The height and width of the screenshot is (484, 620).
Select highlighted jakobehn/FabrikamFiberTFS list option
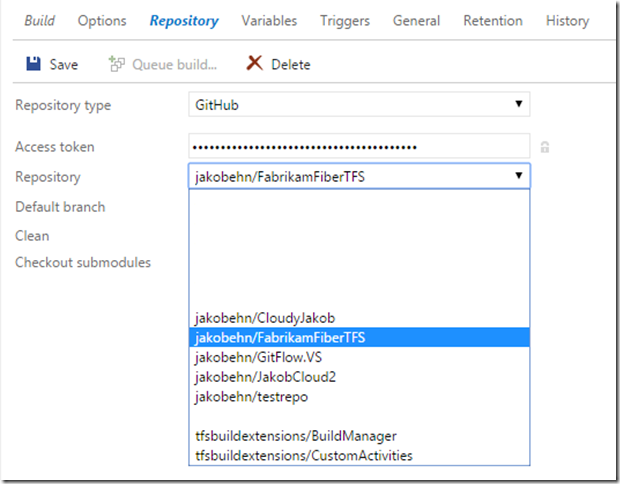[x=359, y=337]
